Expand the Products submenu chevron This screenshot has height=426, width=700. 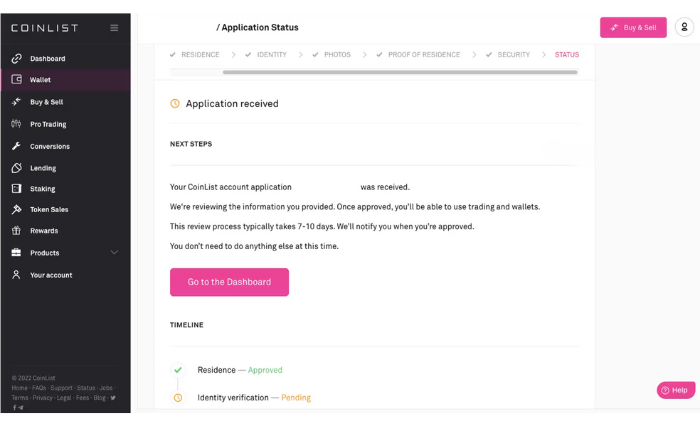[114, 252]
